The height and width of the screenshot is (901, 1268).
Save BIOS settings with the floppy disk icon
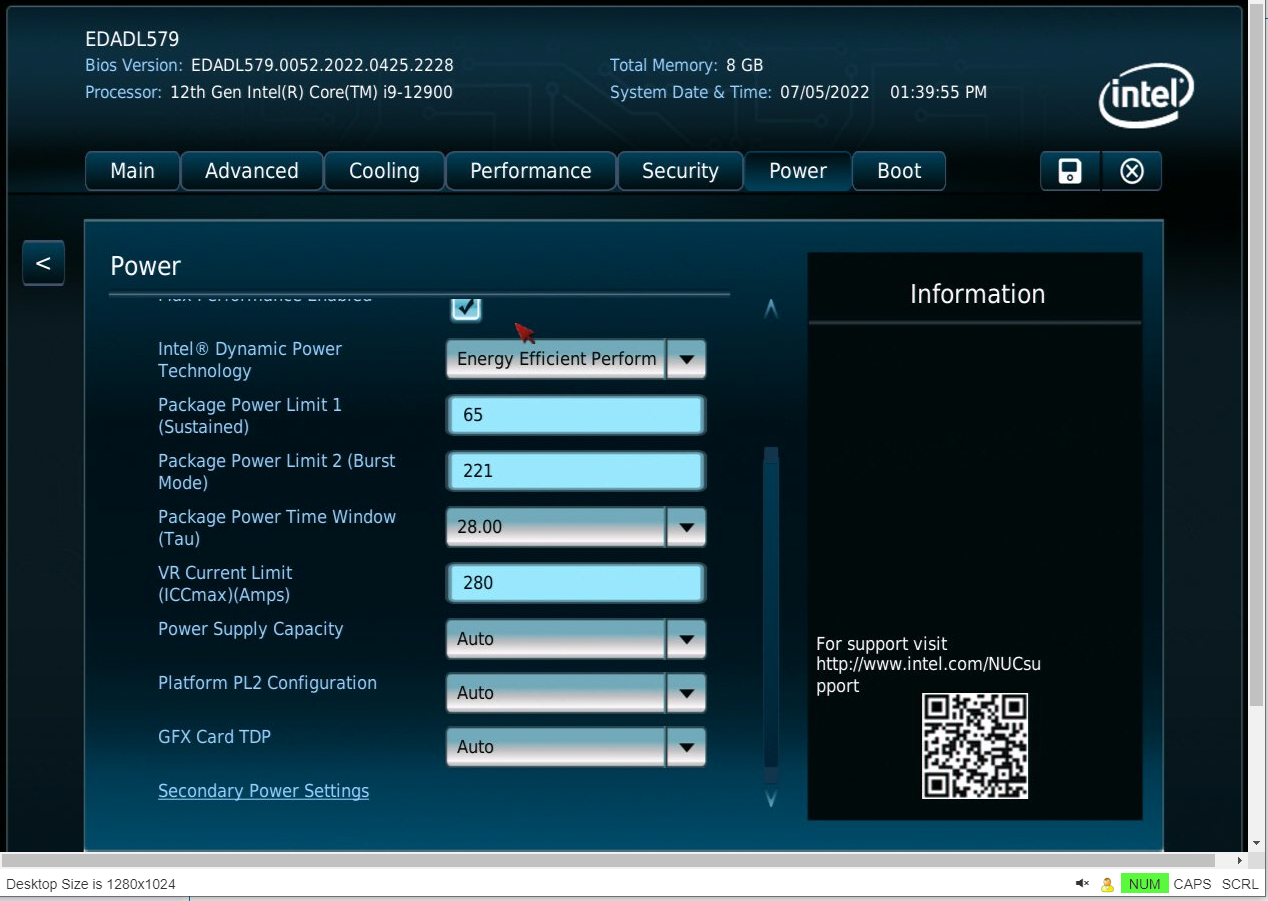tap(1069, 171)
